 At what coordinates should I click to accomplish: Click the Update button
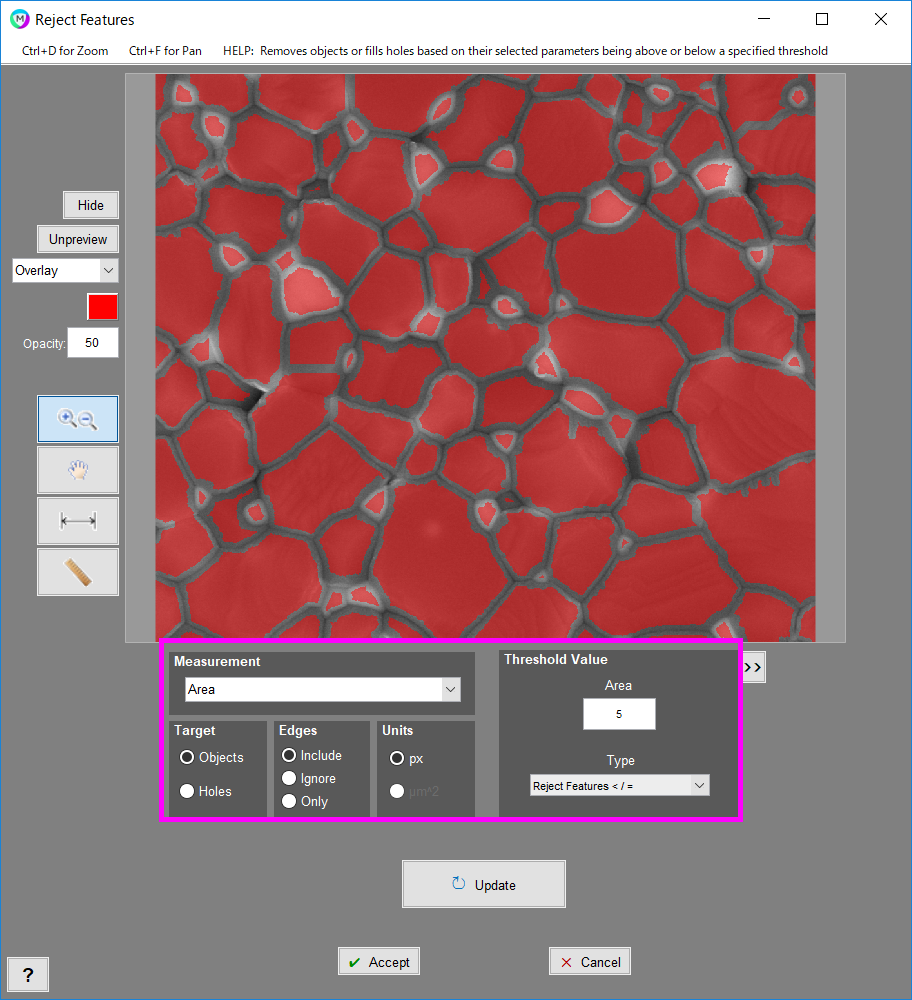tap(484, 885)
